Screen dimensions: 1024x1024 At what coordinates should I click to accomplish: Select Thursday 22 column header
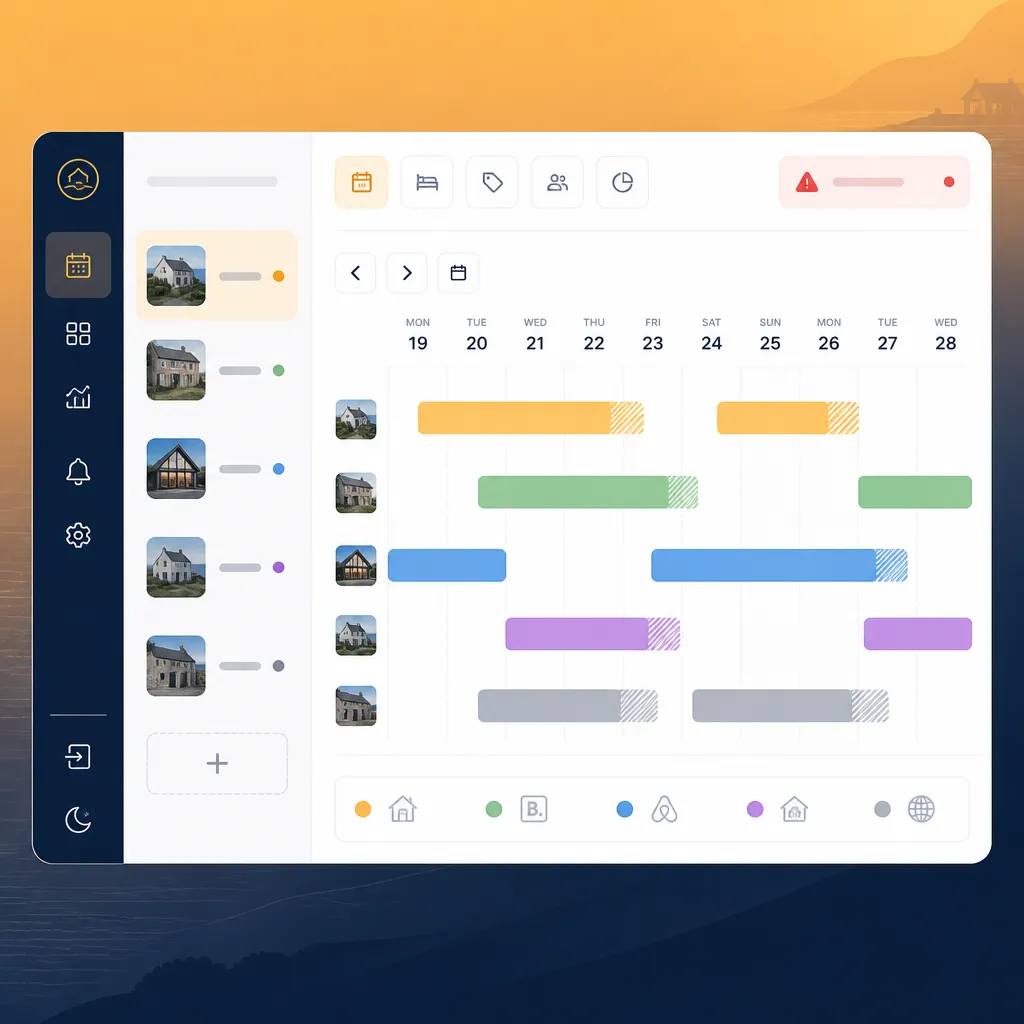pyautogui.click(x=594, y=334)
